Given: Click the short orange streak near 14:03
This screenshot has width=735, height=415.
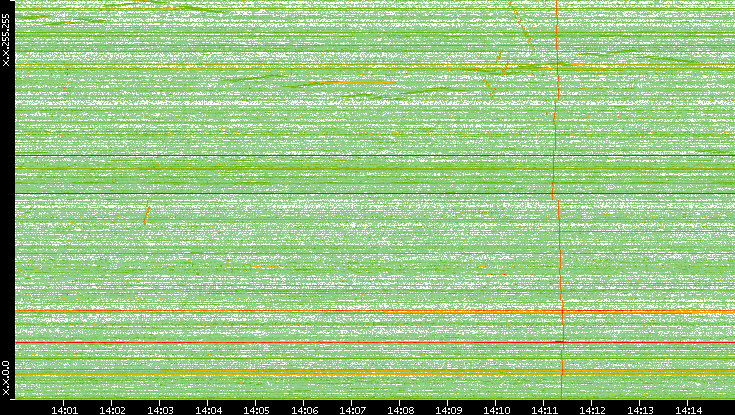Looking at the screenshot, I should [146, 212].
